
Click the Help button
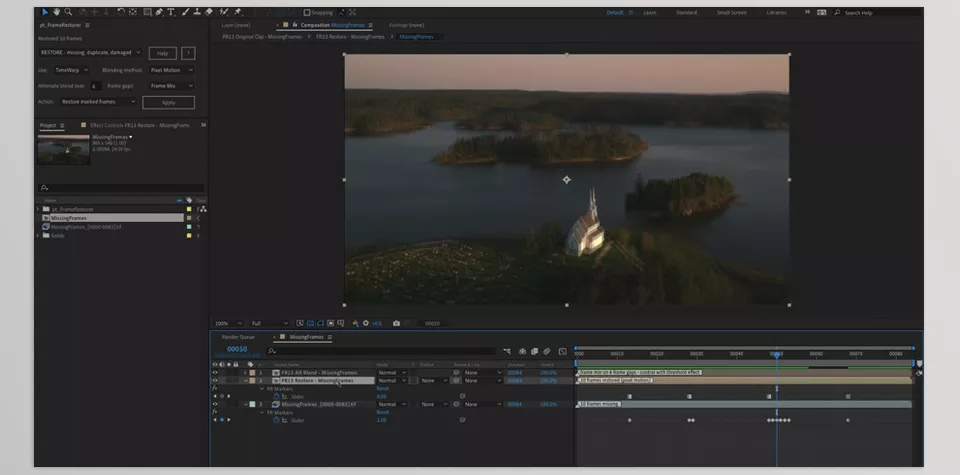163,53
